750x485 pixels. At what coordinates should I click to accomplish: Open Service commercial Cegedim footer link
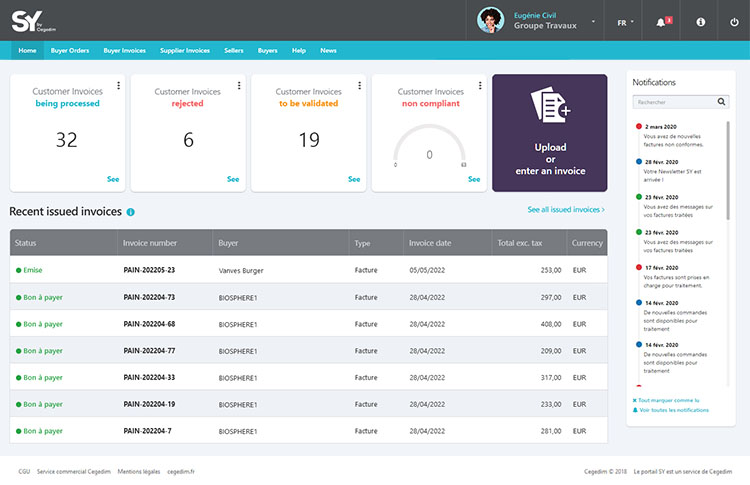pos(74,472)
